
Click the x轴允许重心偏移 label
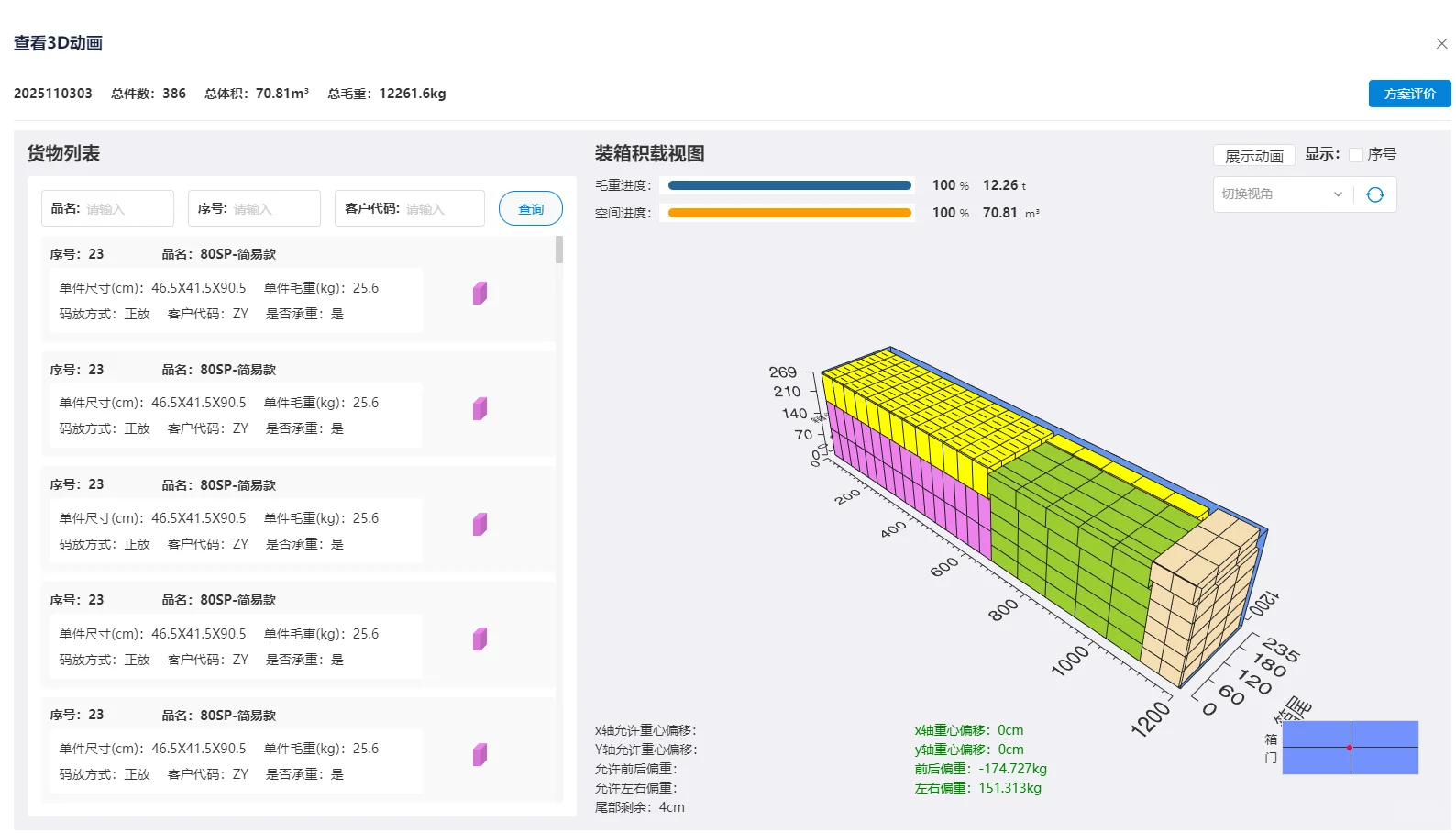pyautogui.click(x=646, y=730)
